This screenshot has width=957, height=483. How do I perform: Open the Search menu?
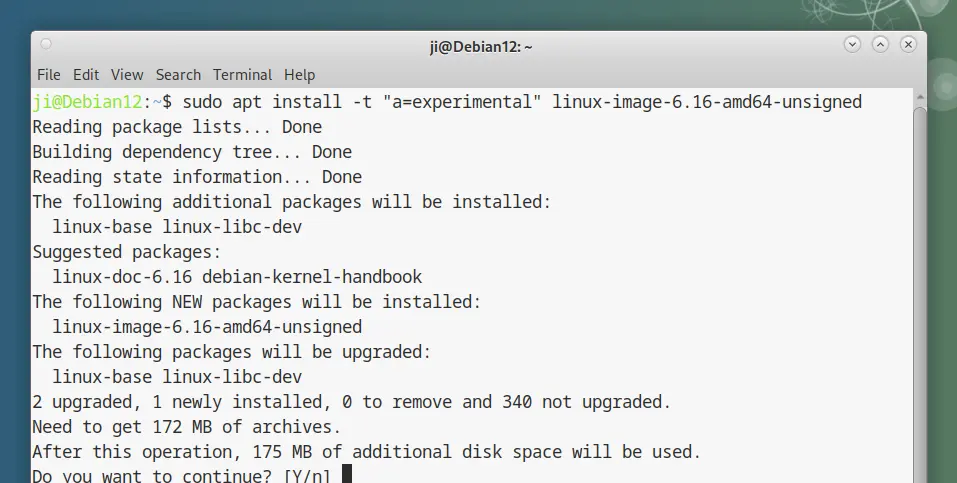178,74
